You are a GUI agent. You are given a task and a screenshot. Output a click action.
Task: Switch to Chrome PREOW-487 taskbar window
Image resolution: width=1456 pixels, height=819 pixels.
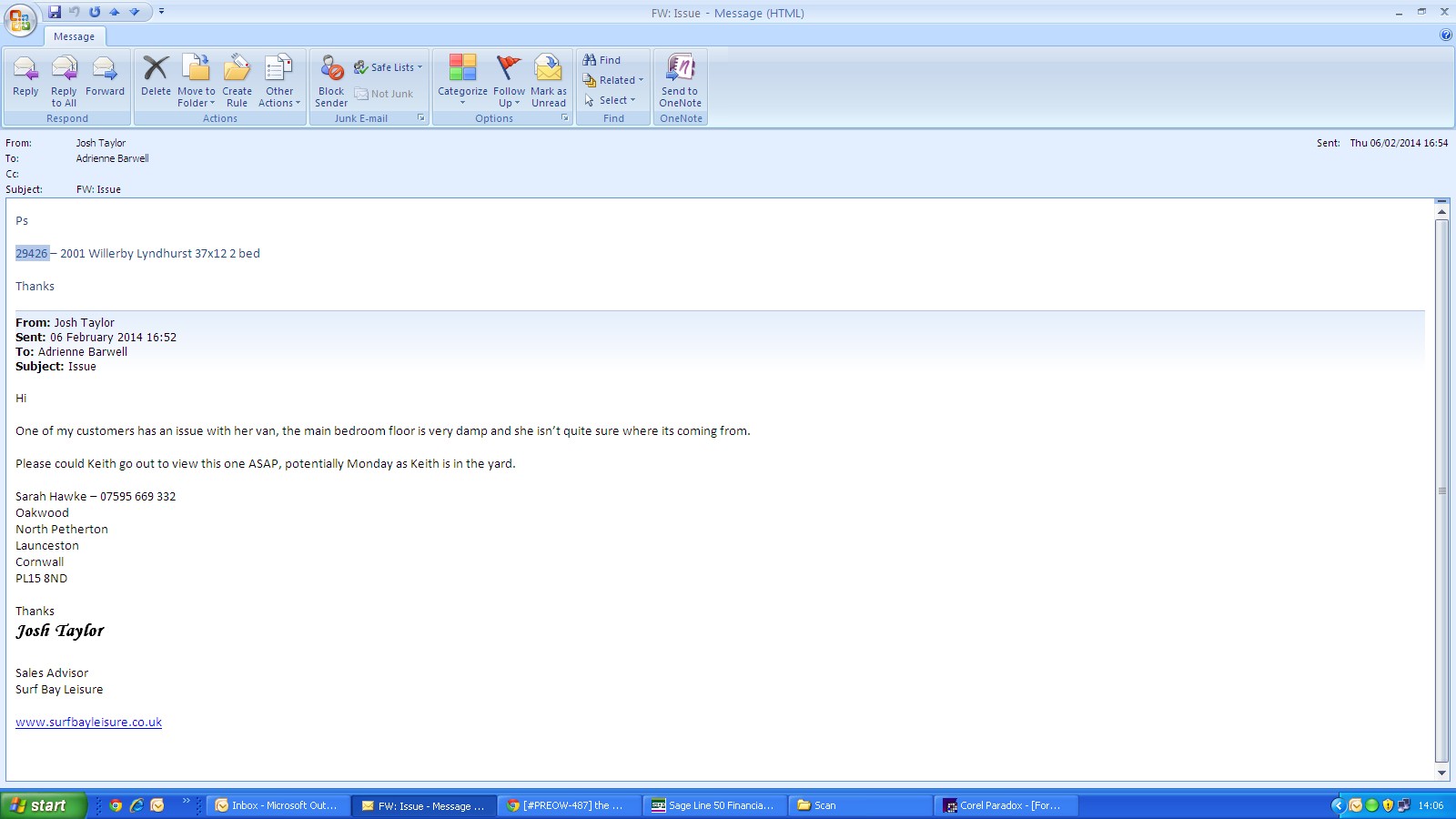[570, 805]
